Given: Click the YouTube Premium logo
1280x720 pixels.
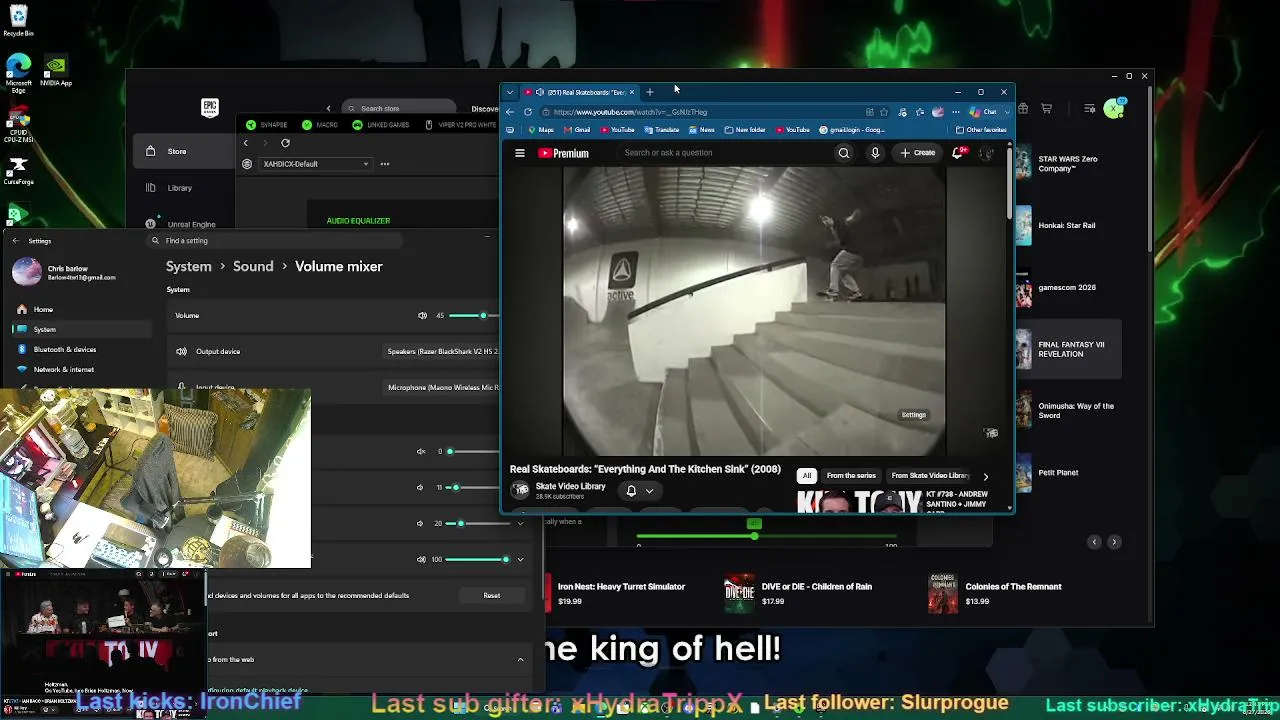Looking at the screenshot, I should [x=564, y=153].
